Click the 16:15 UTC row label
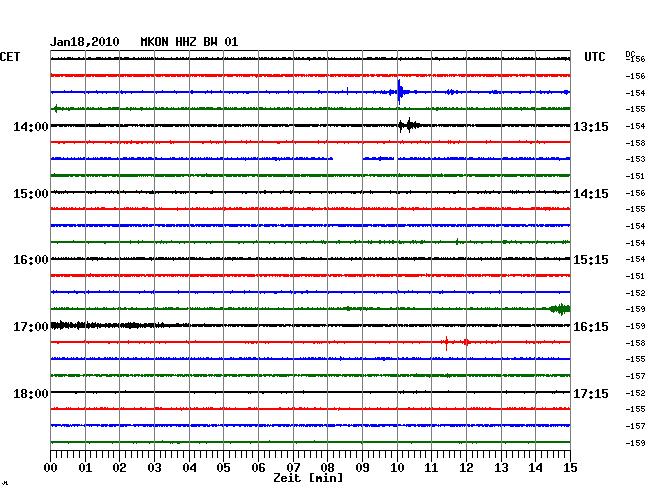This screenshot has height=494, width=650. tap(591, 327)
